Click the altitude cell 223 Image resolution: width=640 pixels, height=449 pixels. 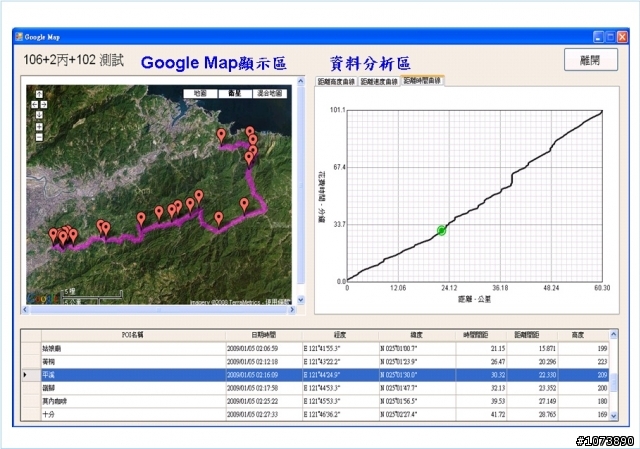(x=583, y=362)
